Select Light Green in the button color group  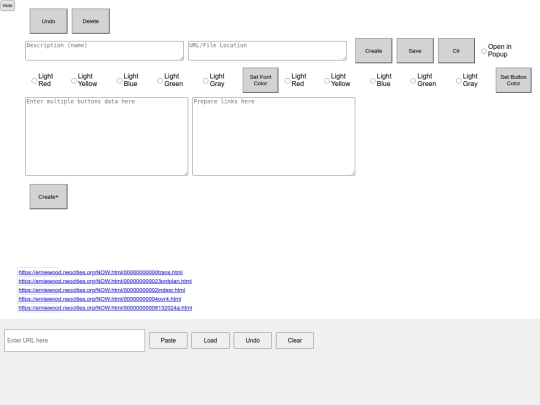(x=413, y=81)
